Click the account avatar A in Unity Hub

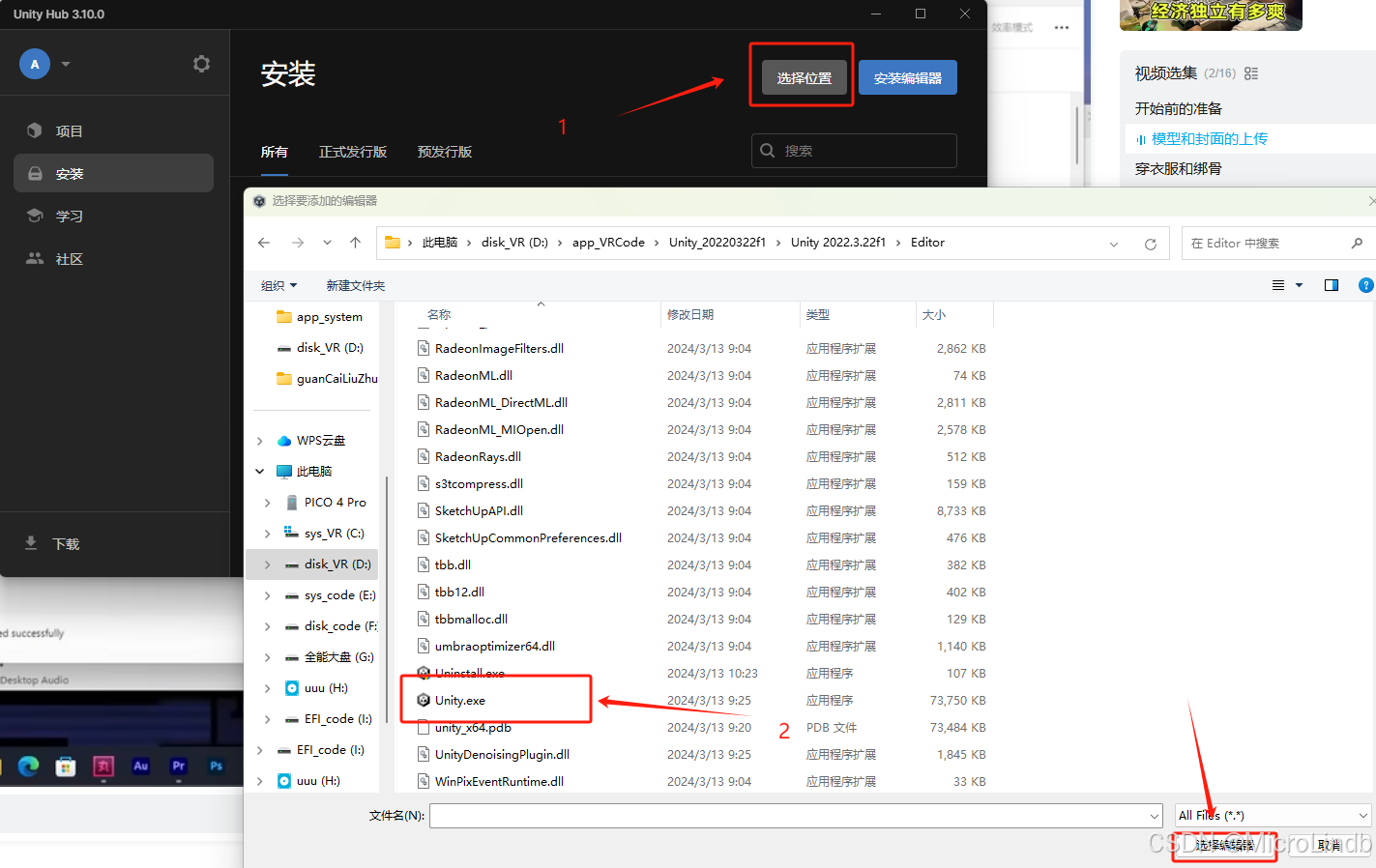pyautogui.click(x=35, y=64)
